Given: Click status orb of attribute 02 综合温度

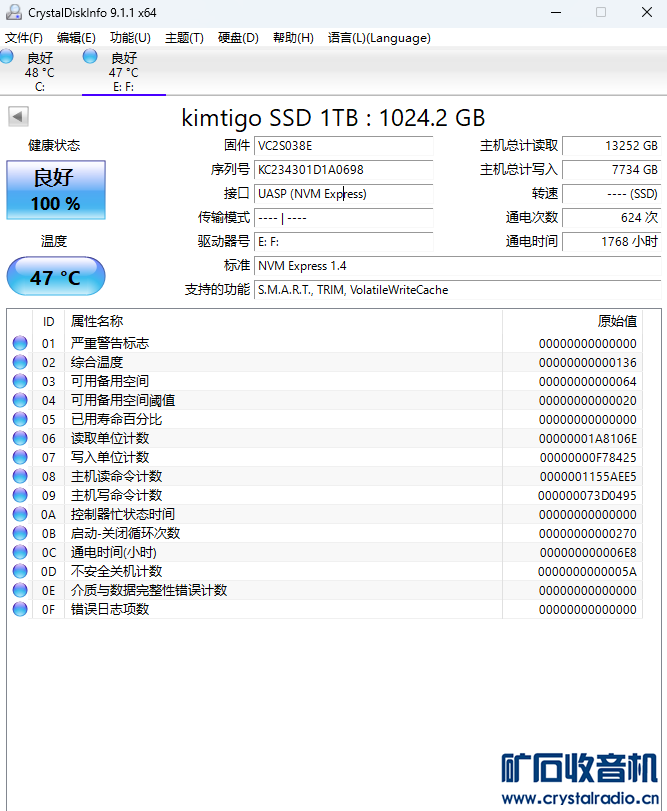Looking at the screenshot, I should (x=20, y=362).
